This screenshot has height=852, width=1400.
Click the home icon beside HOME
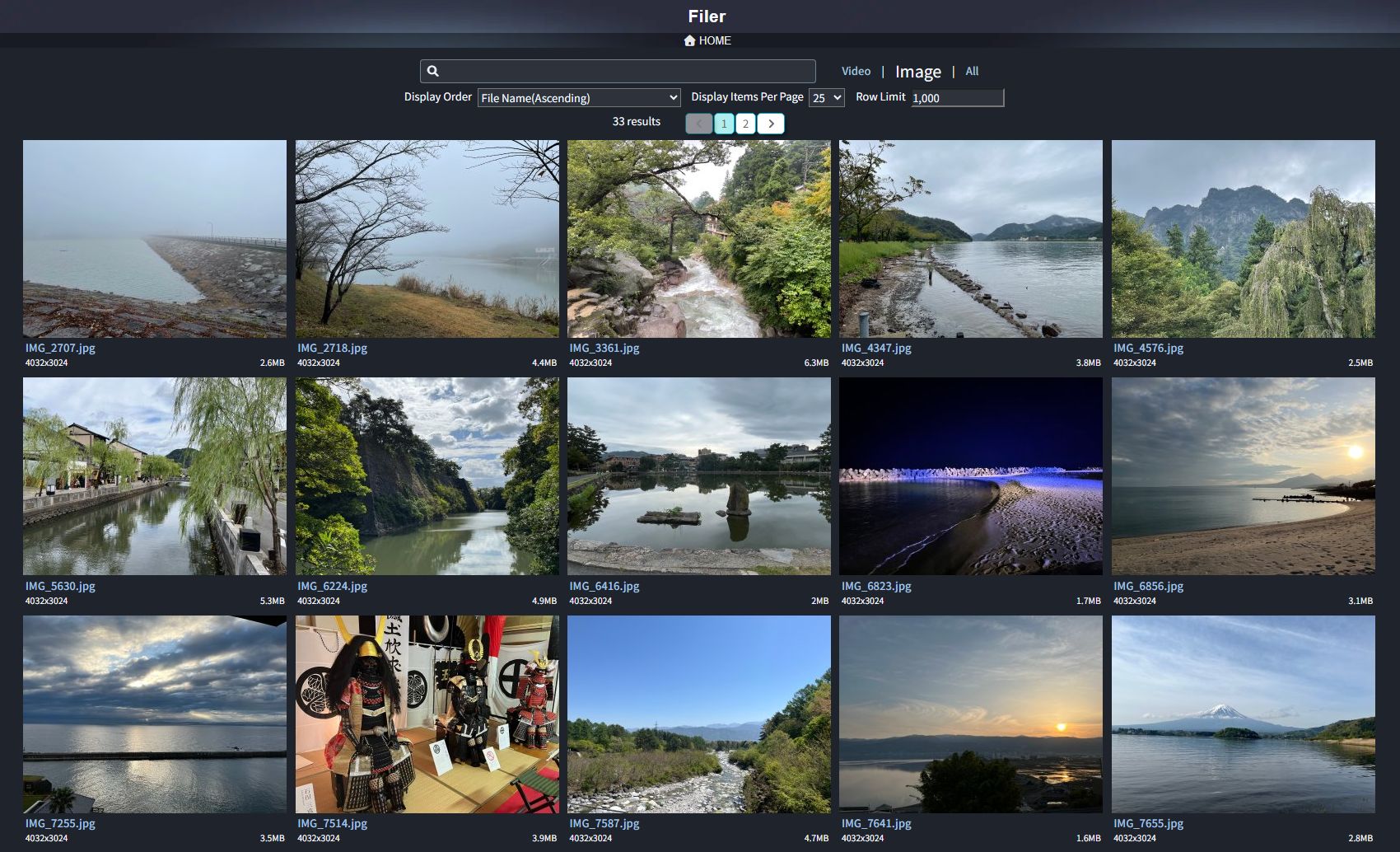coord(689,40)
